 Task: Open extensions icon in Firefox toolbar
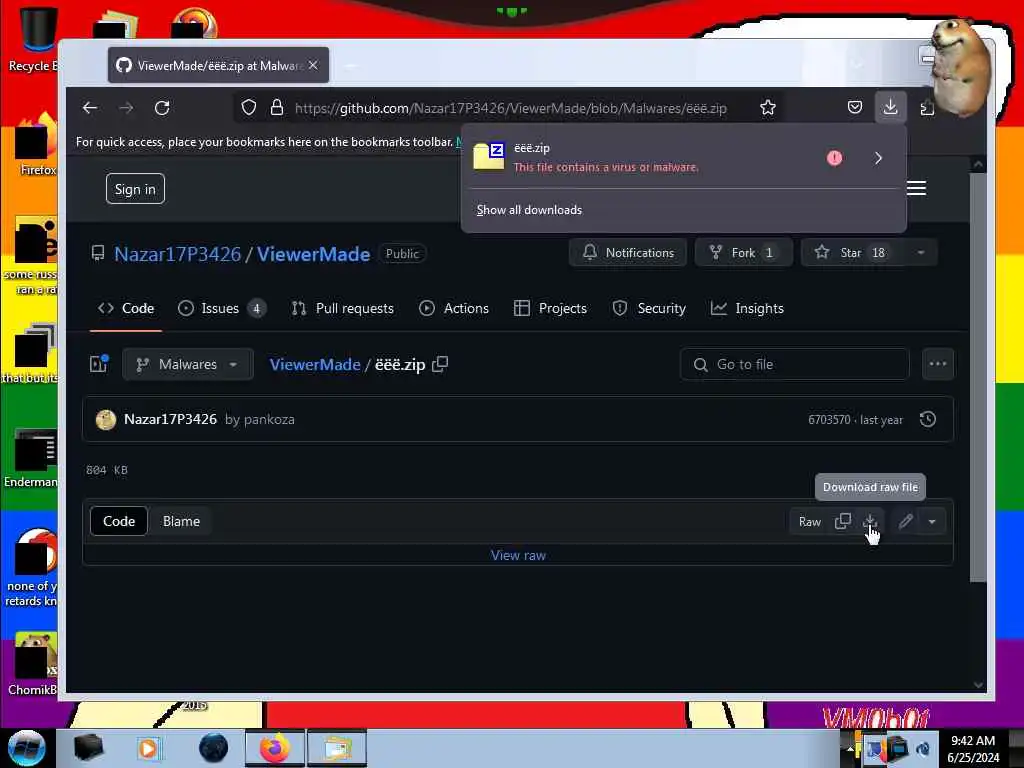point(927,108)
